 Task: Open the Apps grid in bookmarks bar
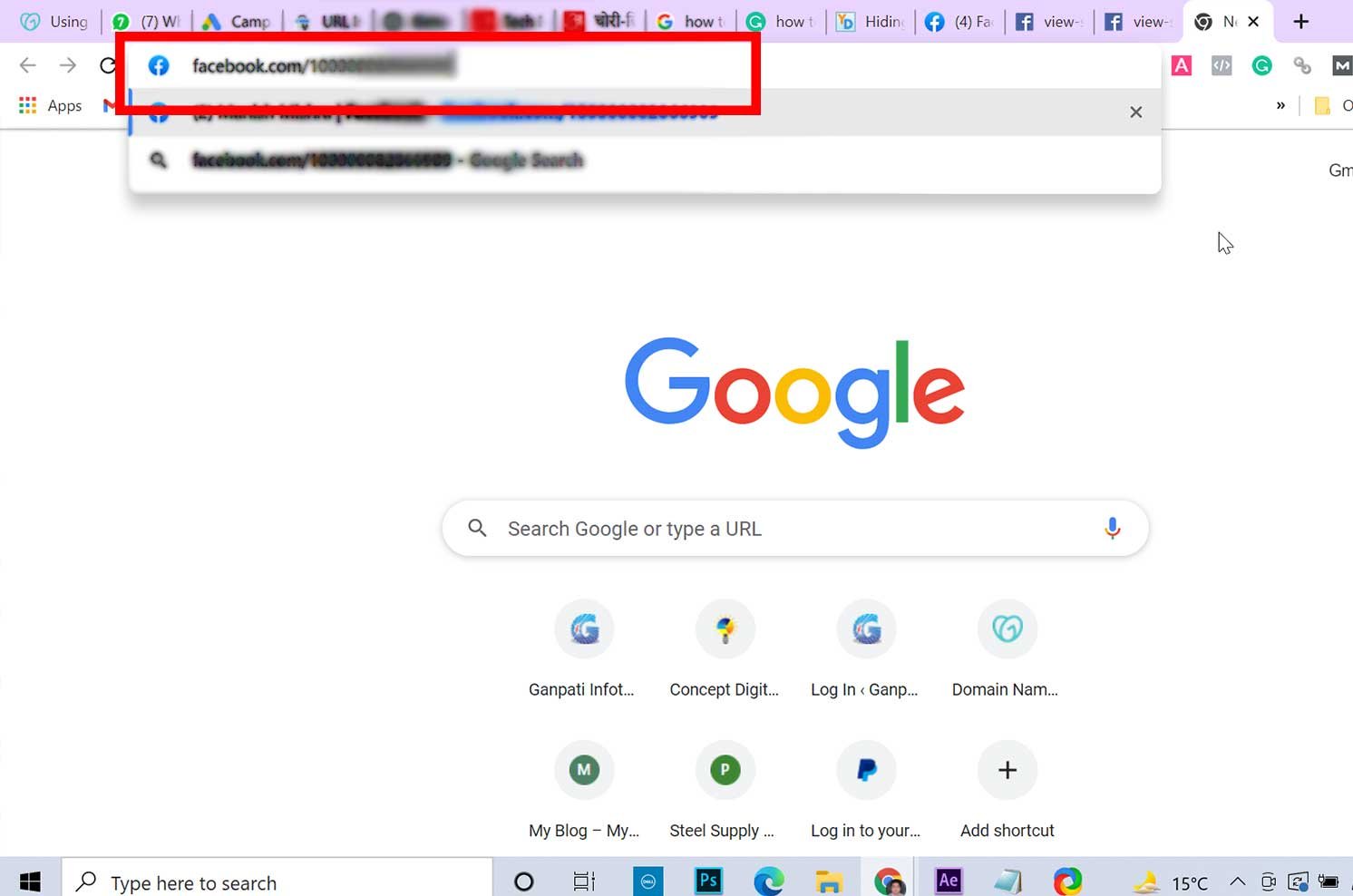[50, 105]
